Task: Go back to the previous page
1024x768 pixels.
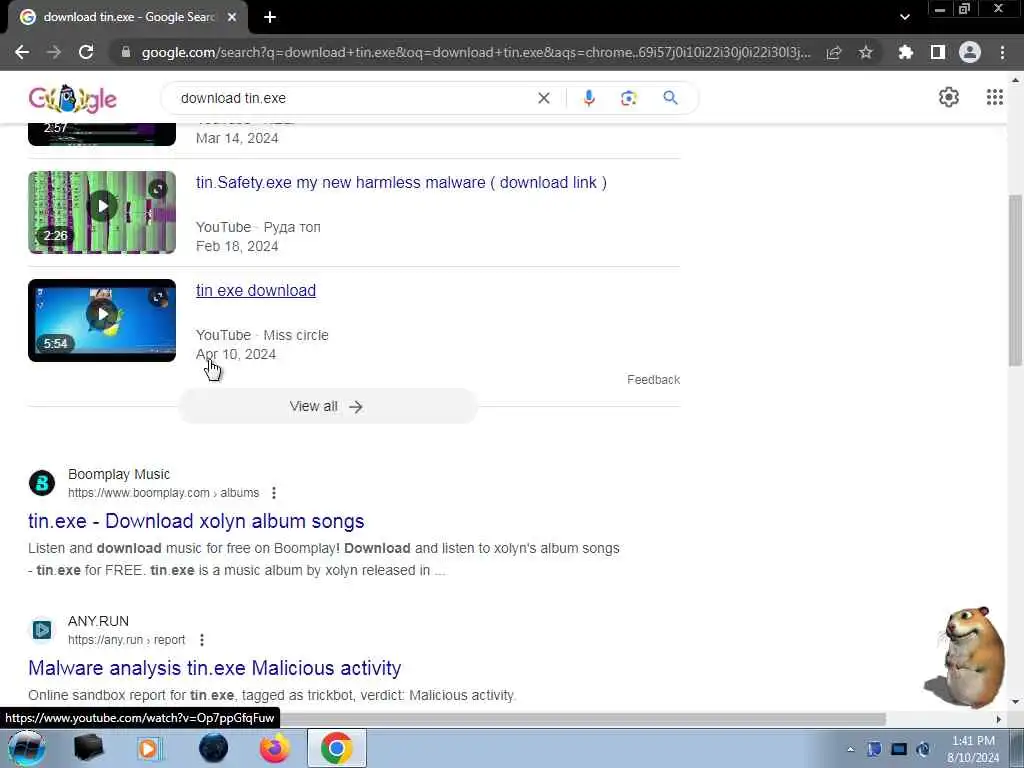Action: [22, 52]
